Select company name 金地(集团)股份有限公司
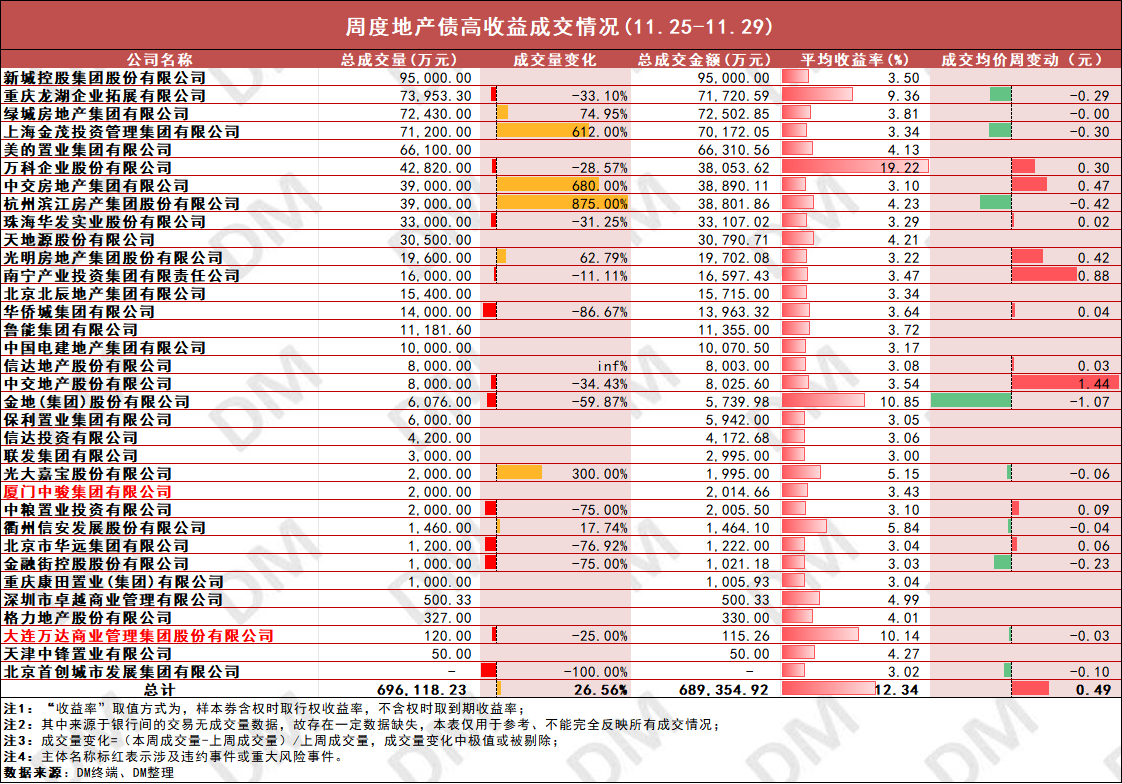This screenshot has height=784, width=1122. [x=96, y=401]
